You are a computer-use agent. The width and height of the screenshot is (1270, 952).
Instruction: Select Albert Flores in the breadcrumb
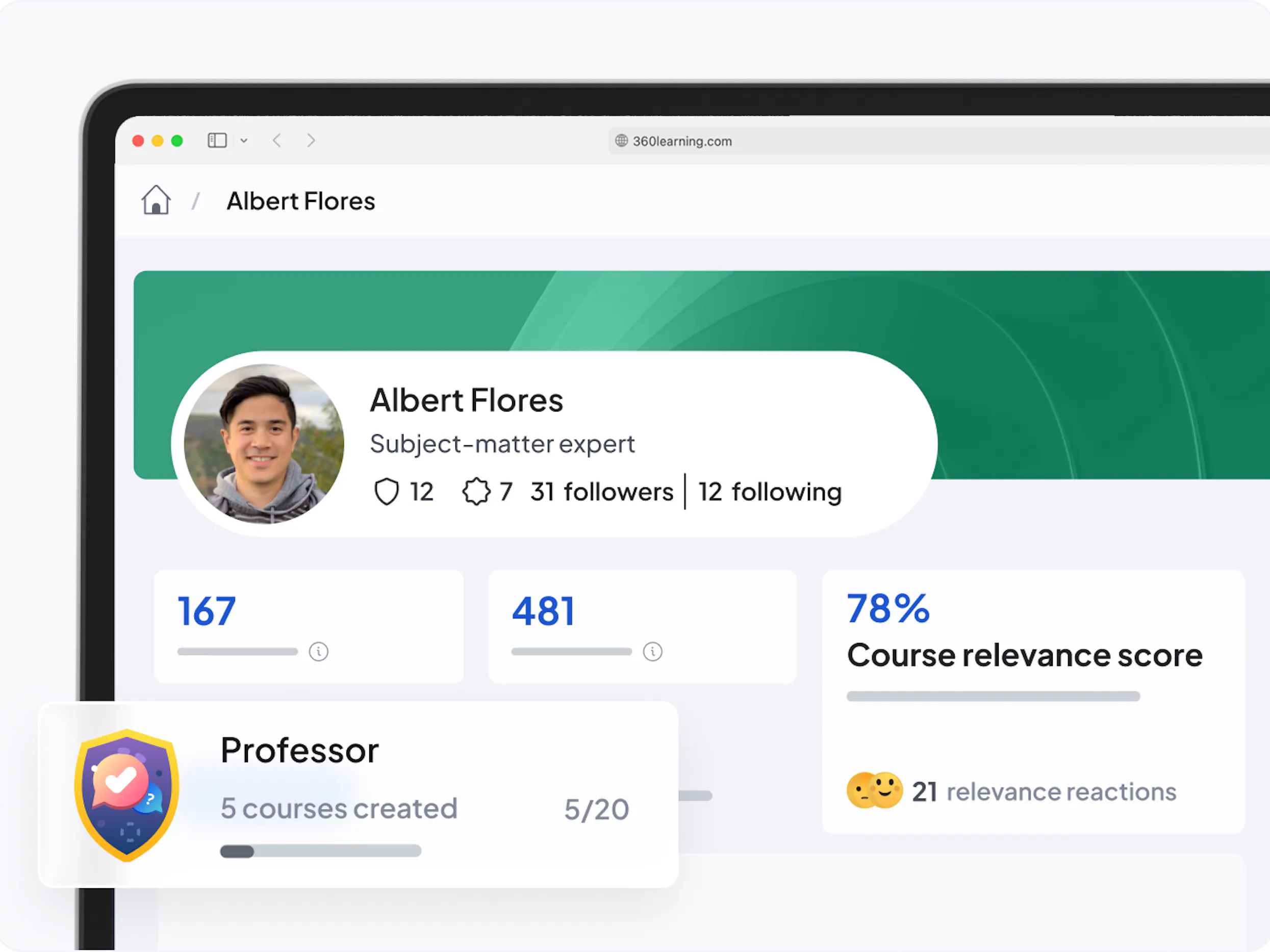[301, 201]
